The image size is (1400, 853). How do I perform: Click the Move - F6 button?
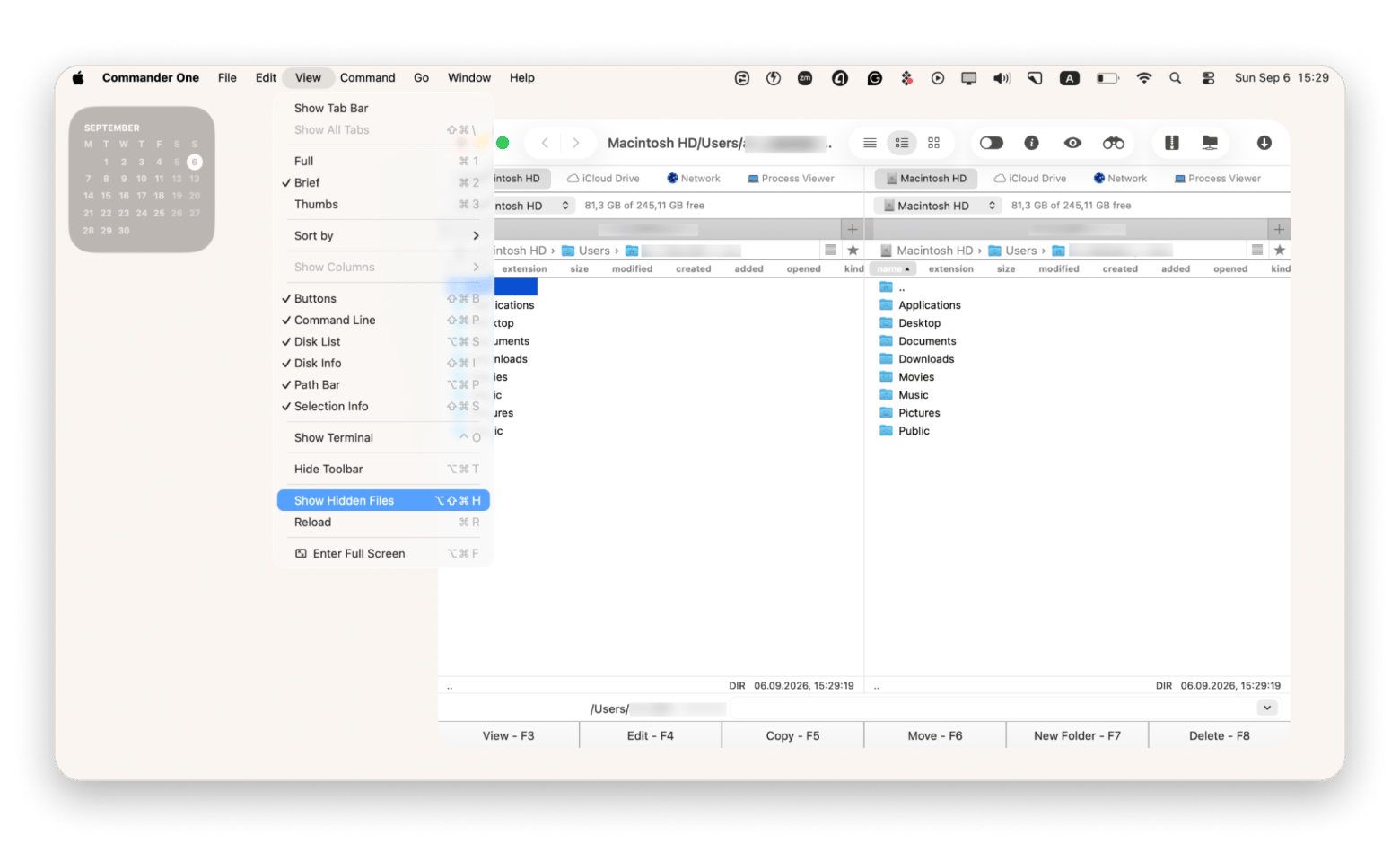pyautogui.click(x=934, y=735)
